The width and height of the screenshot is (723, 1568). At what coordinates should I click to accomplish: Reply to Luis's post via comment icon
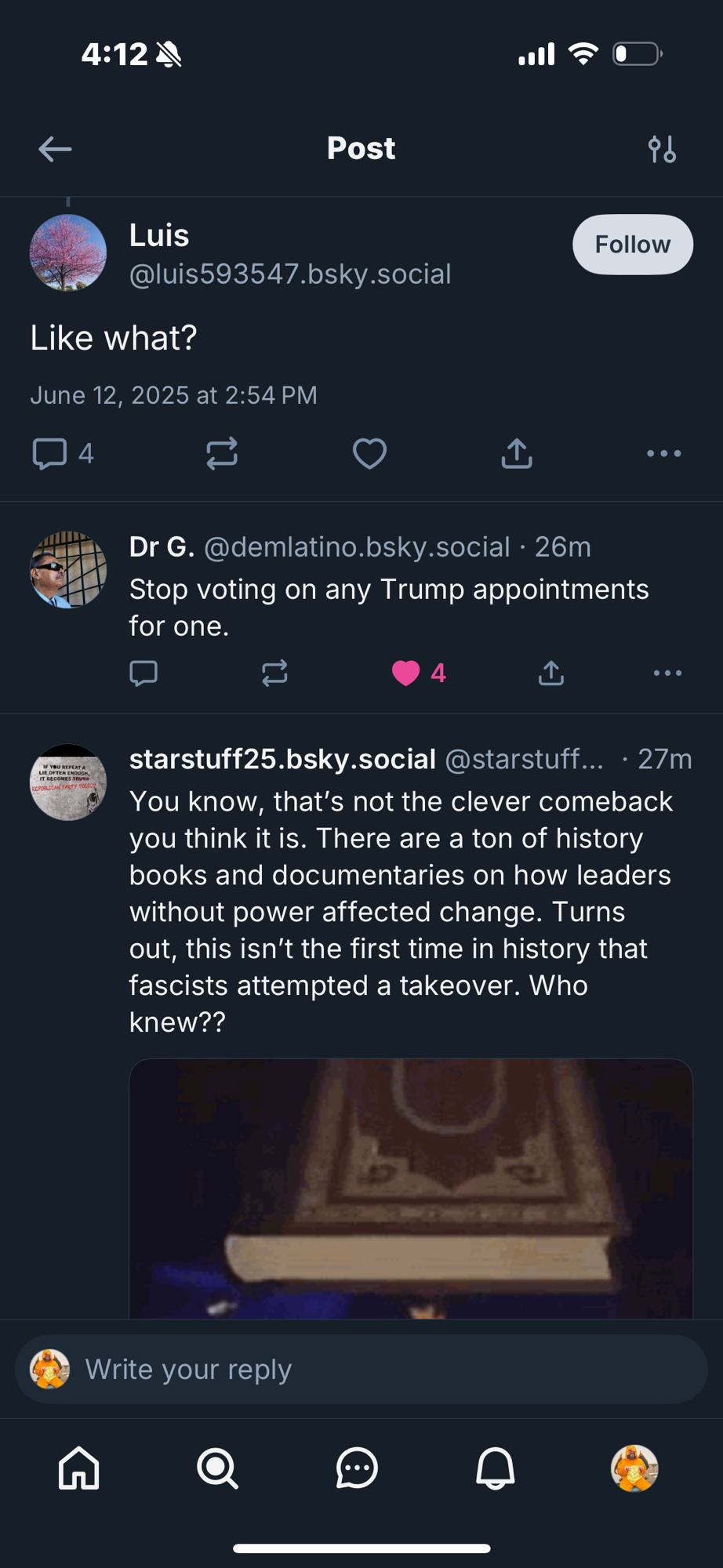tap(49, 453)
